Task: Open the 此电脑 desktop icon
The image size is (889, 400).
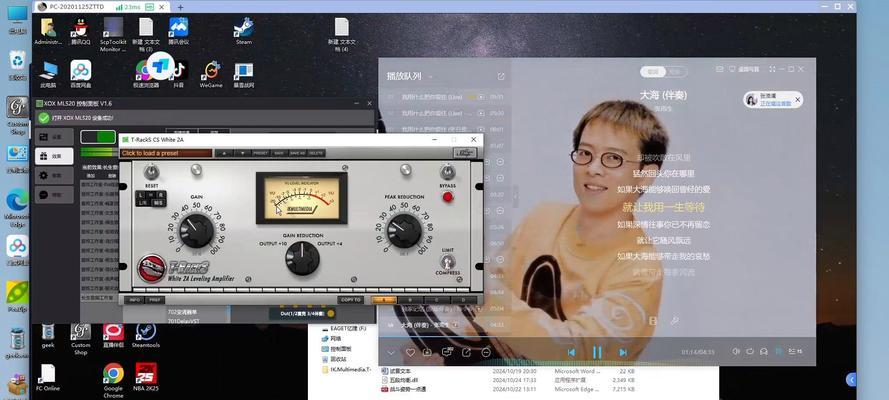Action: [48, 75]
